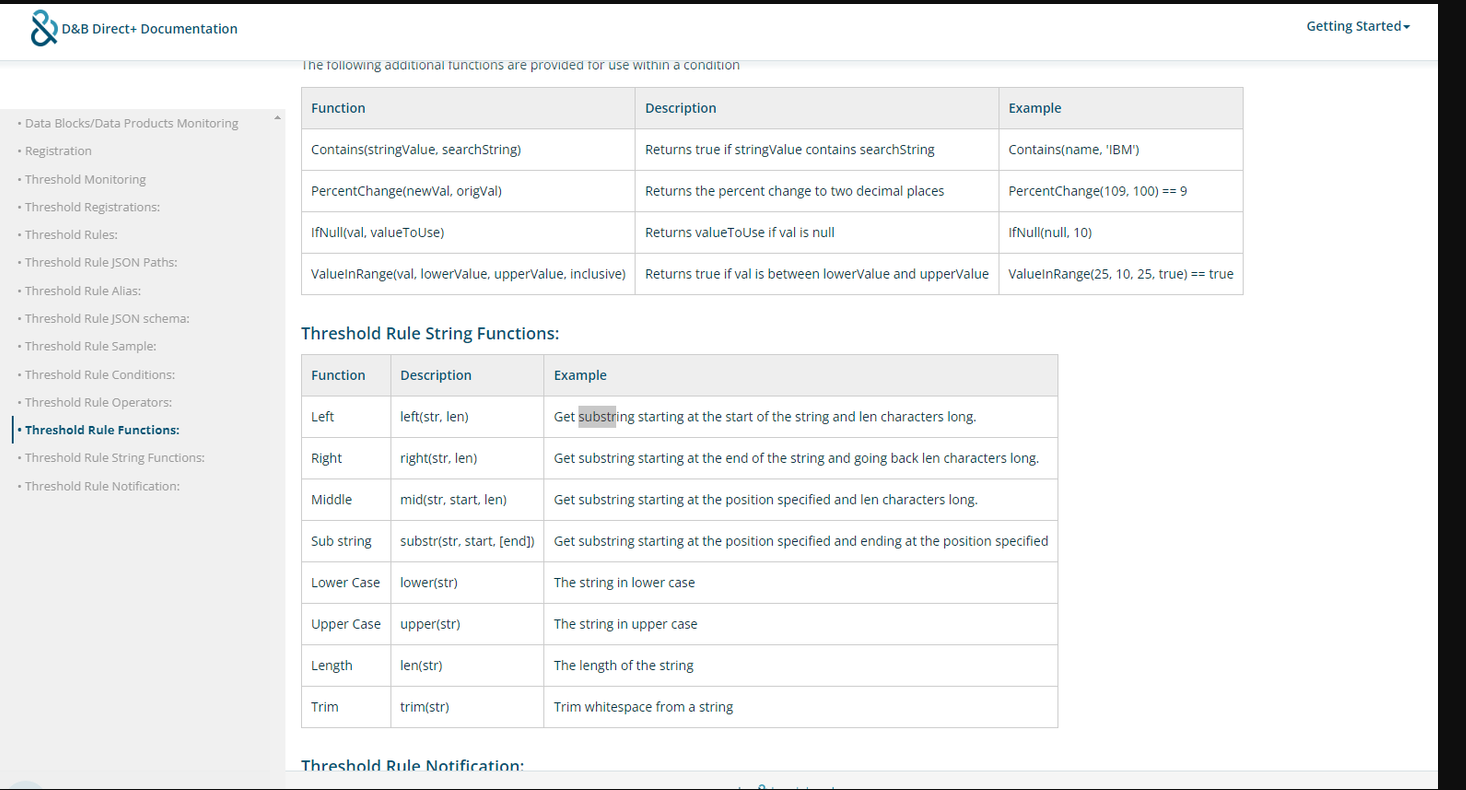Select the substr(str, start, [end]) cell

(467, 541)
